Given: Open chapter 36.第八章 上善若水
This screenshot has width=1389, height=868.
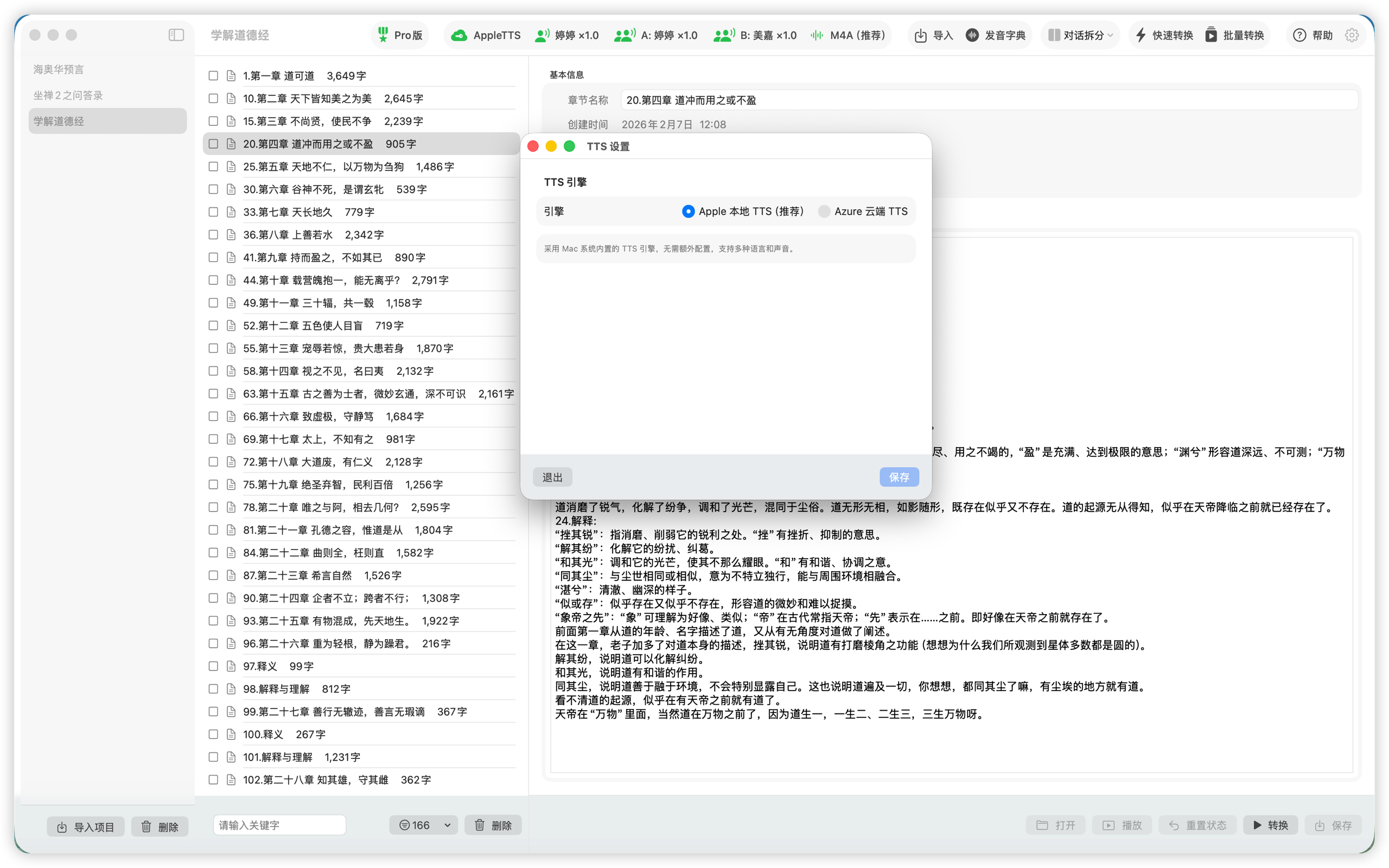Looking at the screenshot, I should [361, 235].
